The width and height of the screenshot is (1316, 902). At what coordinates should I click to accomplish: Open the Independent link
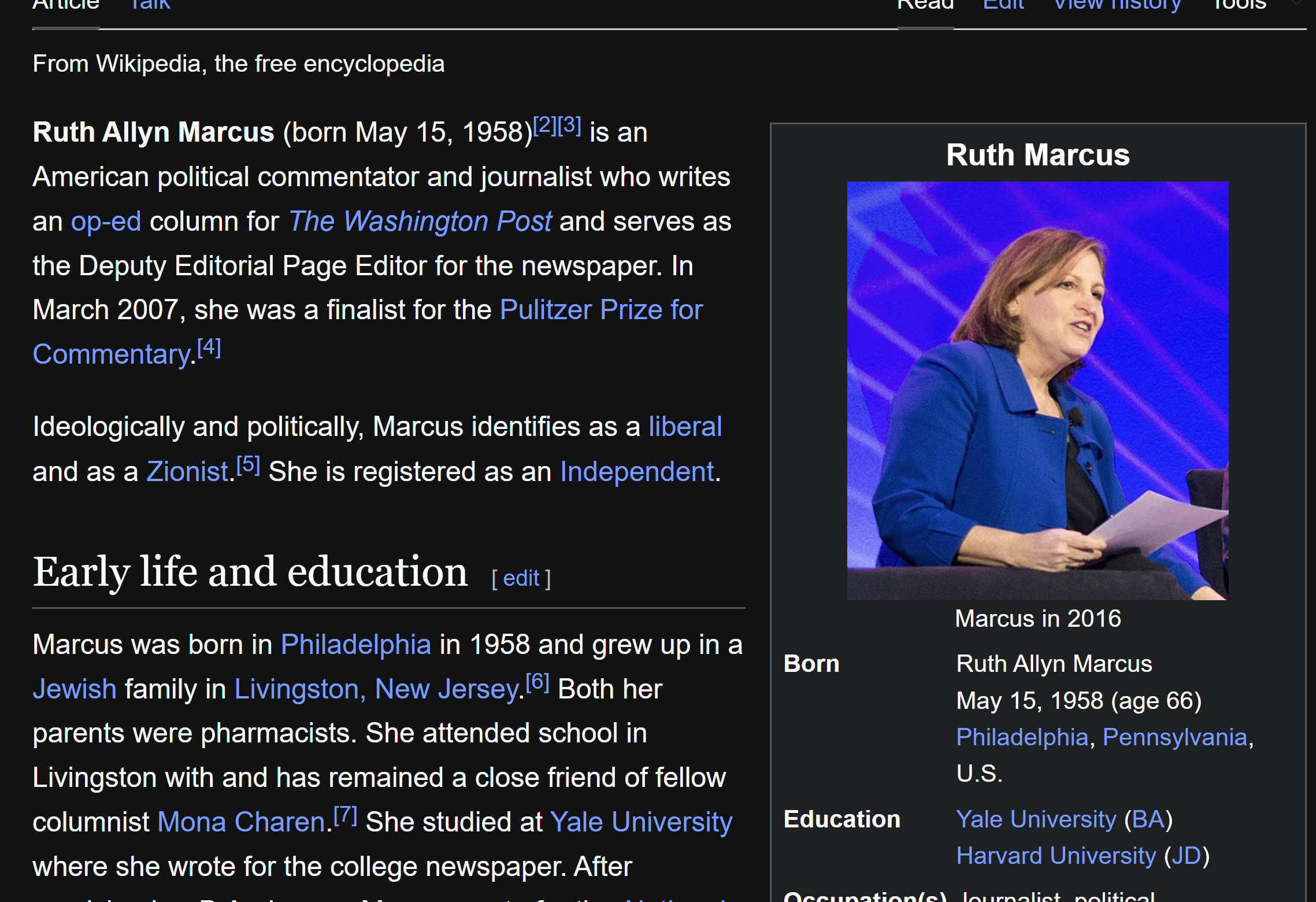pos(637,472)
